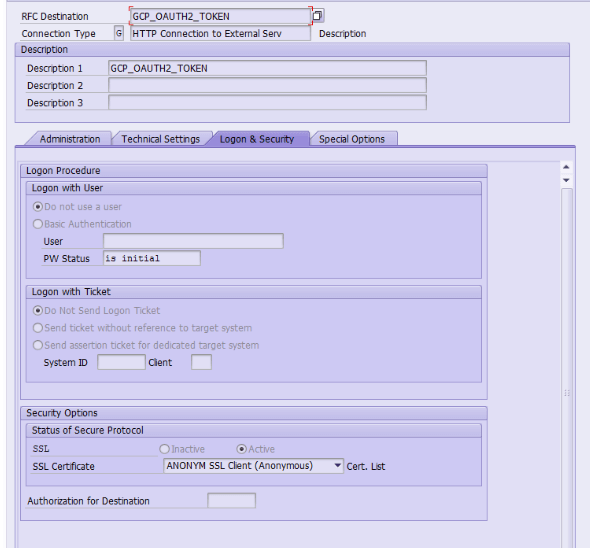Set SSL to Active

pos(241,449)
